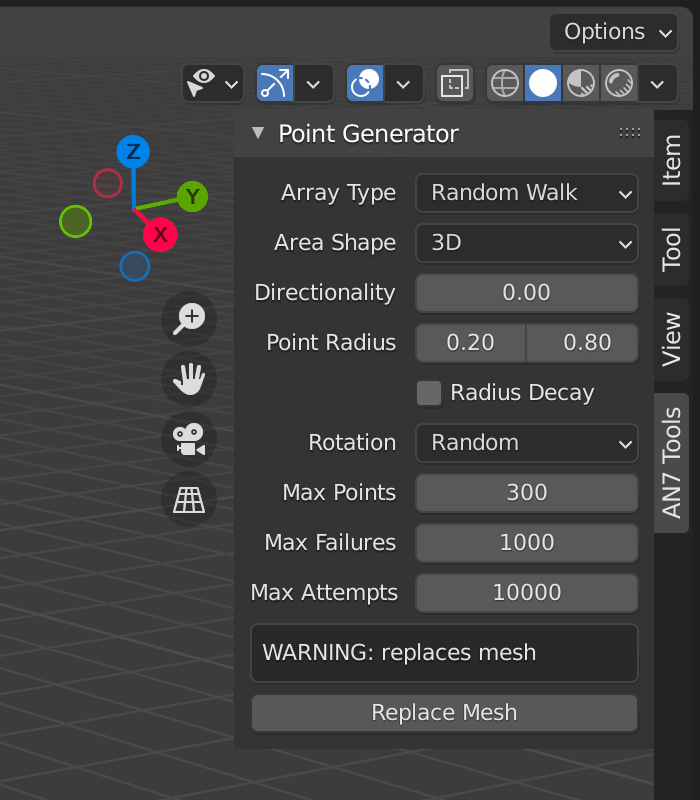Viewport: 700px width, 800px height.
Task: Click the Max Points field
Action: tap(527, 493)
